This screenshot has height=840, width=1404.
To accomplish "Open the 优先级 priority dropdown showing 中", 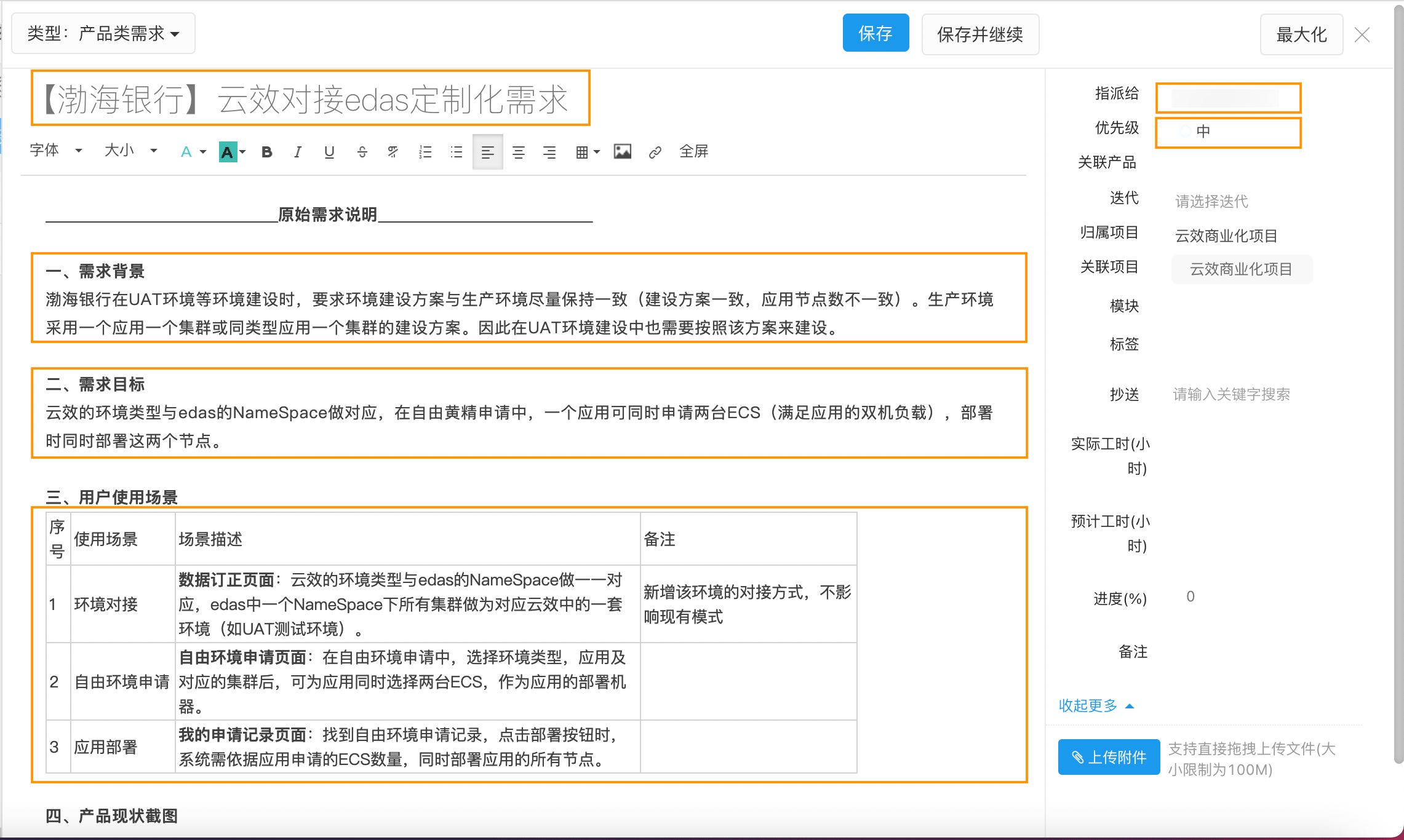I will (x=1228, y=132).
